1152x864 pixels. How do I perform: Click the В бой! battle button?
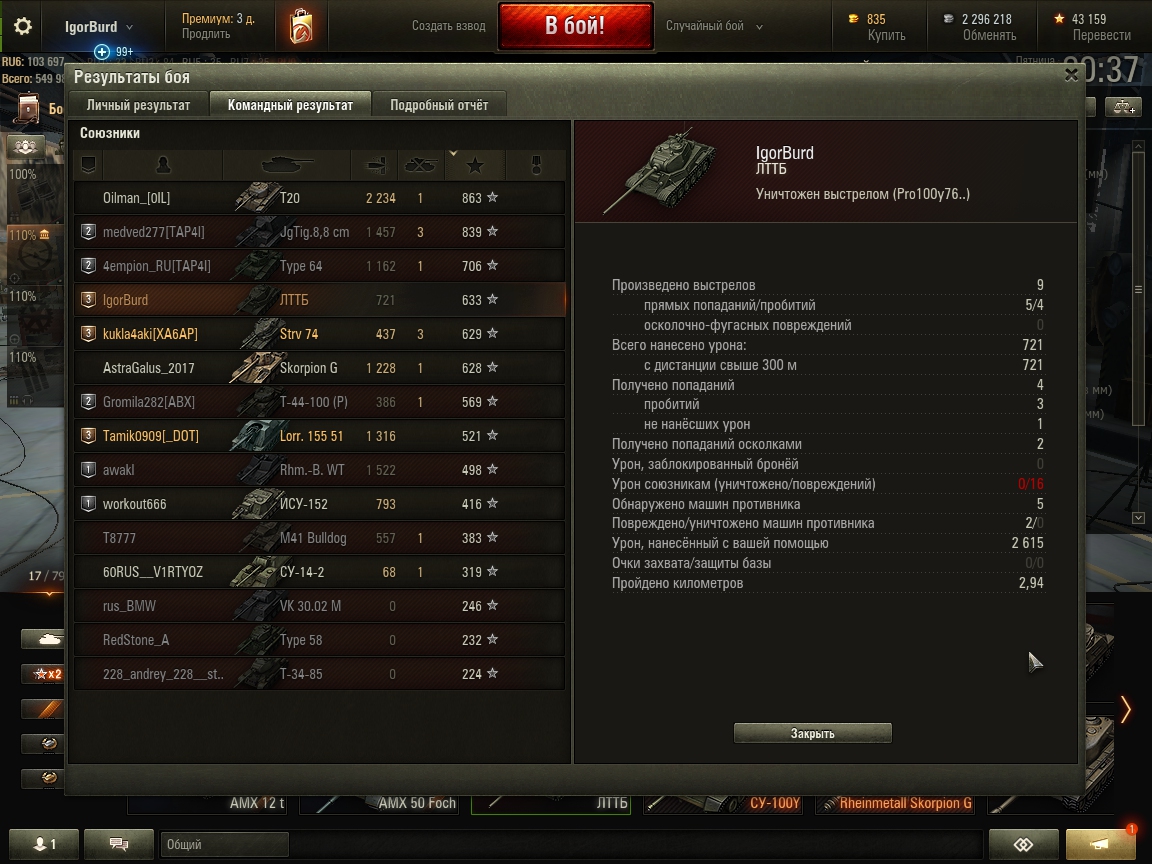pos(575,26)
